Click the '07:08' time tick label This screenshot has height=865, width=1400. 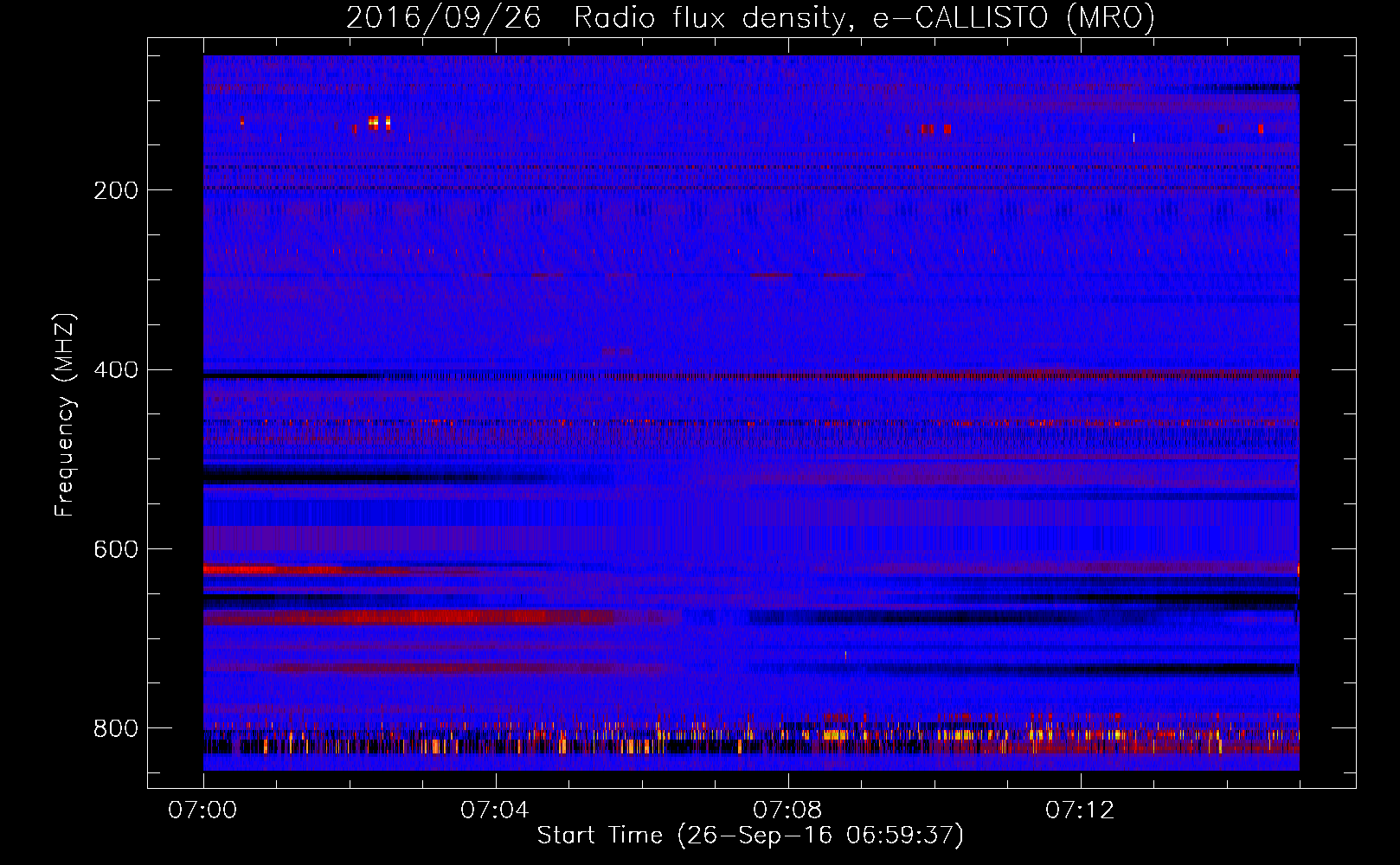[788, 811]
